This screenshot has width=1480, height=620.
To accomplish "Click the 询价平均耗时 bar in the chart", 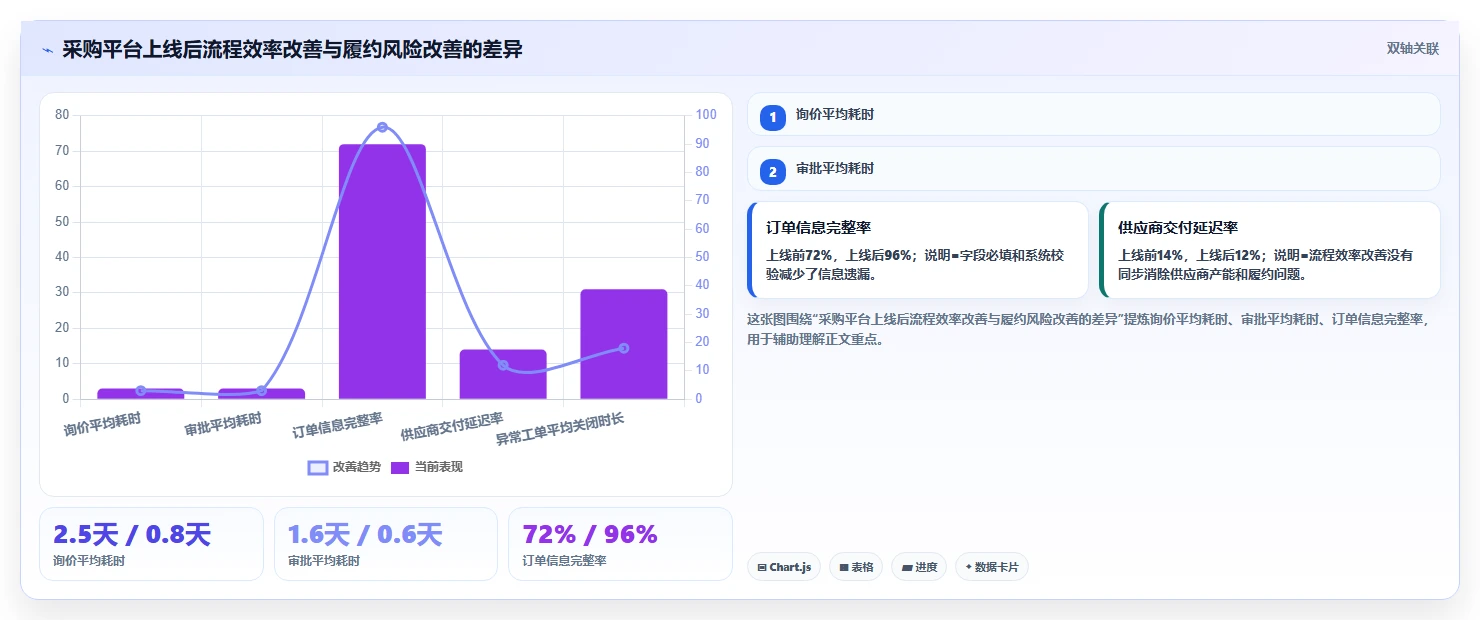I will [140, 394].
